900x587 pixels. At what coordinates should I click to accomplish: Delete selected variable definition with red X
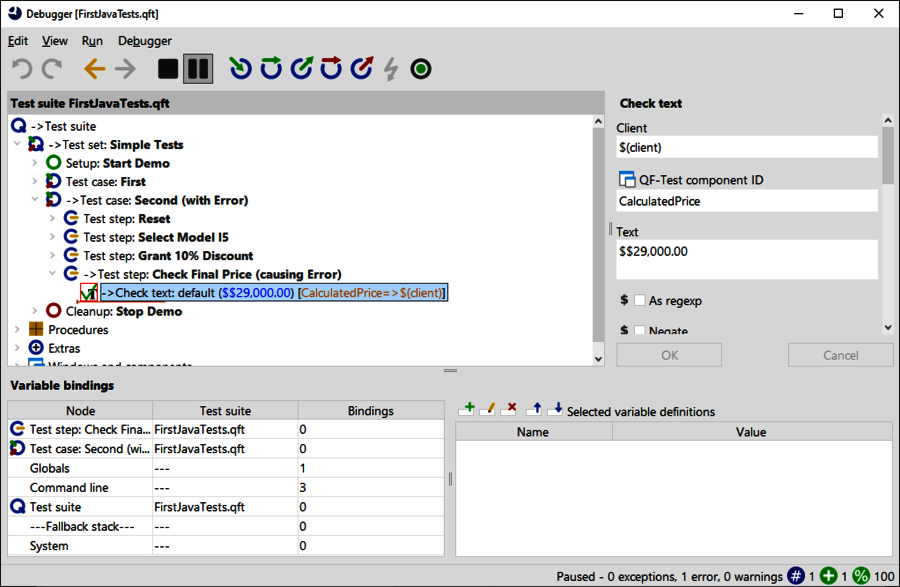pyautogui.click(x=510, y=409)
